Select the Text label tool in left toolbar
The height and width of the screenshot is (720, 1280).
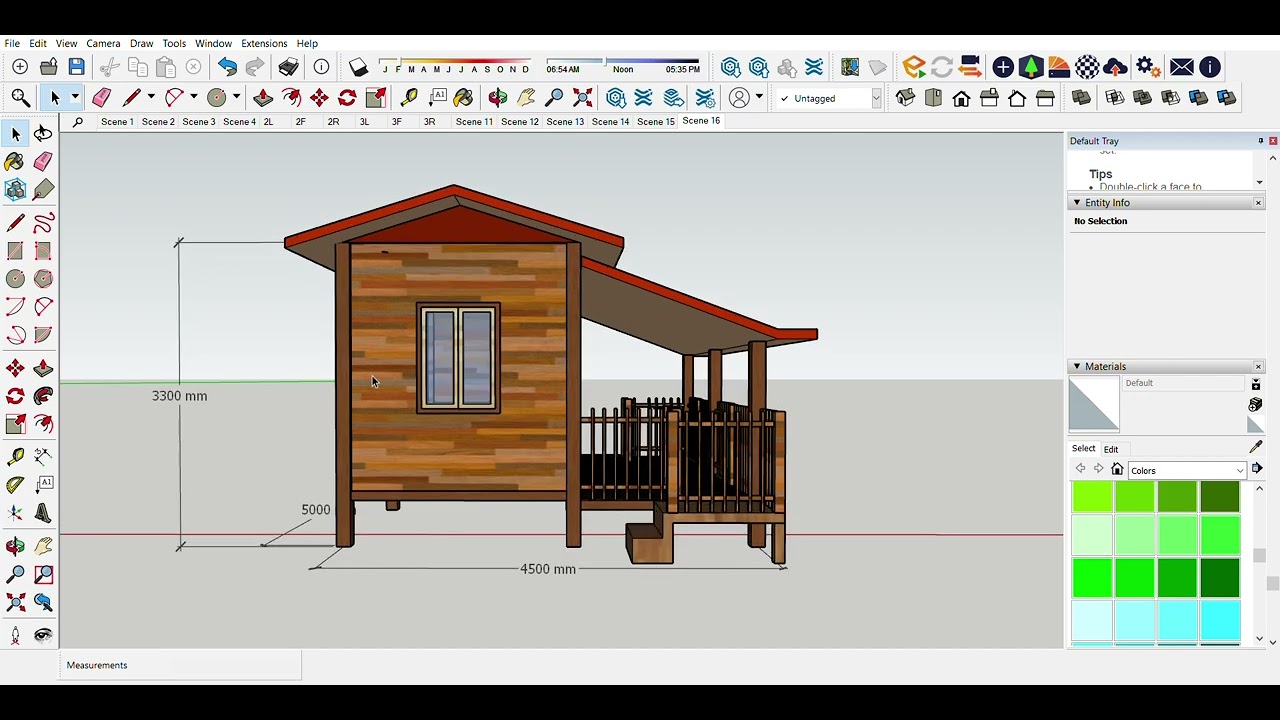(43, 484)
